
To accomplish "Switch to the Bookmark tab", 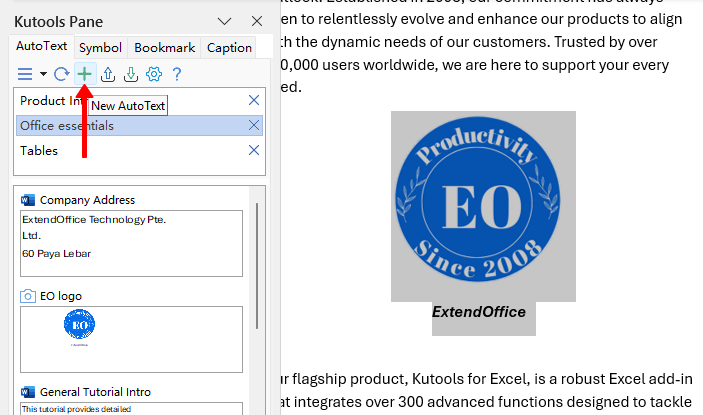I will [165, 48].
